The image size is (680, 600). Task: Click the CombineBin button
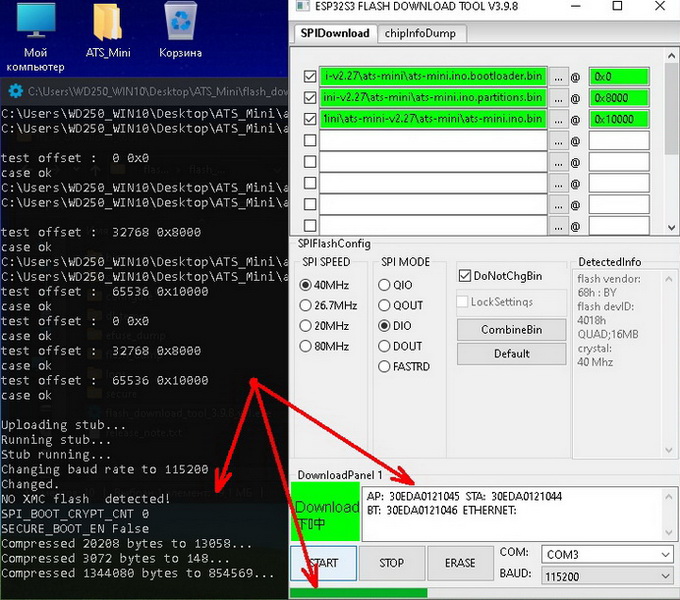511,330
